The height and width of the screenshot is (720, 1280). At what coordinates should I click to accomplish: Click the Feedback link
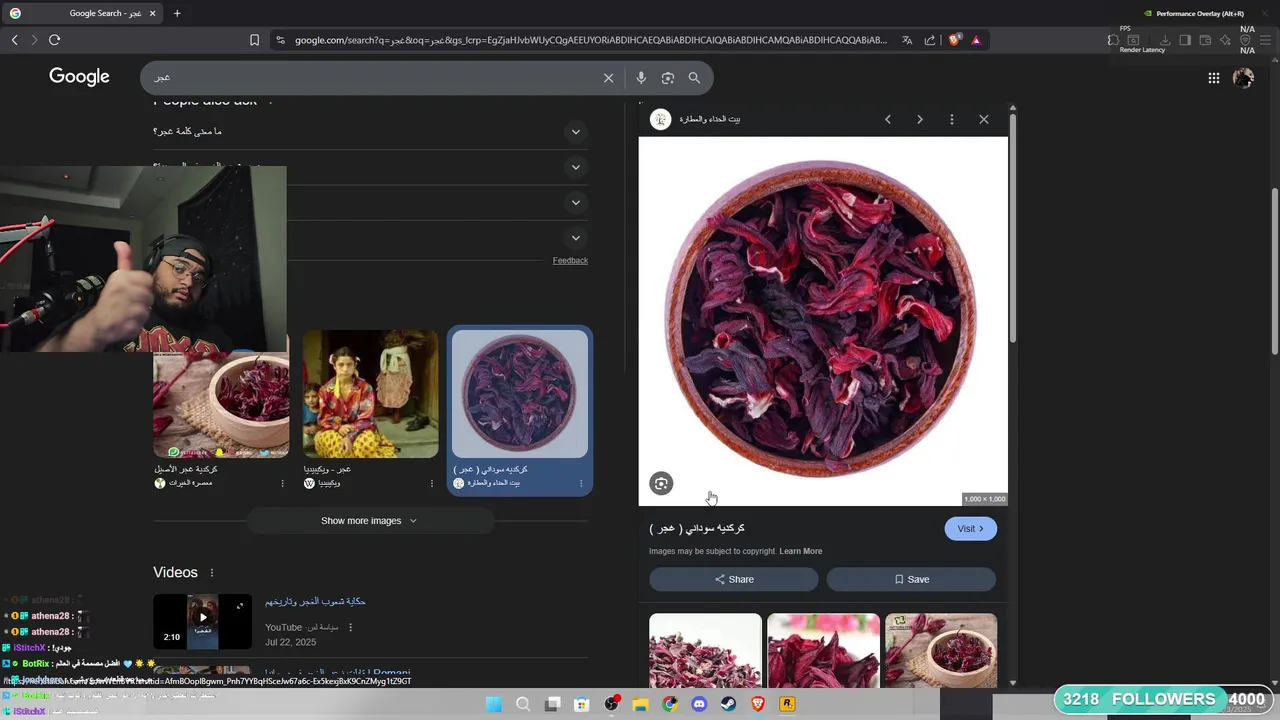pos(570,261)
